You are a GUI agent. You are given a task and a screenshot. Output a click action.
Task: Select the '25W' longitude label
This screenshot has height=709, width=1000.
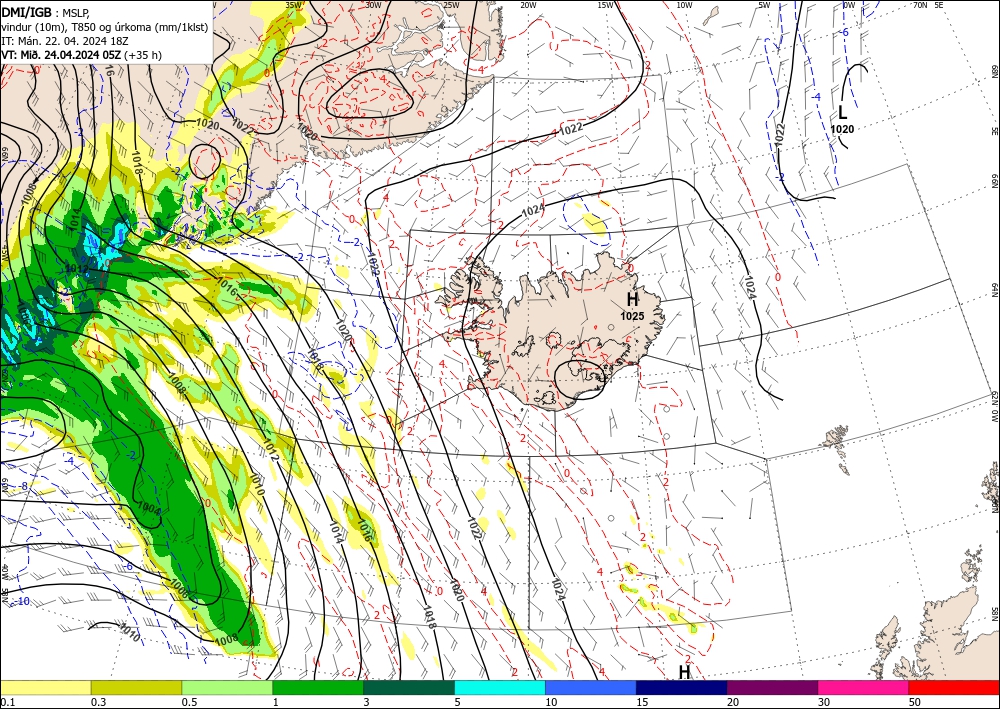451,5
